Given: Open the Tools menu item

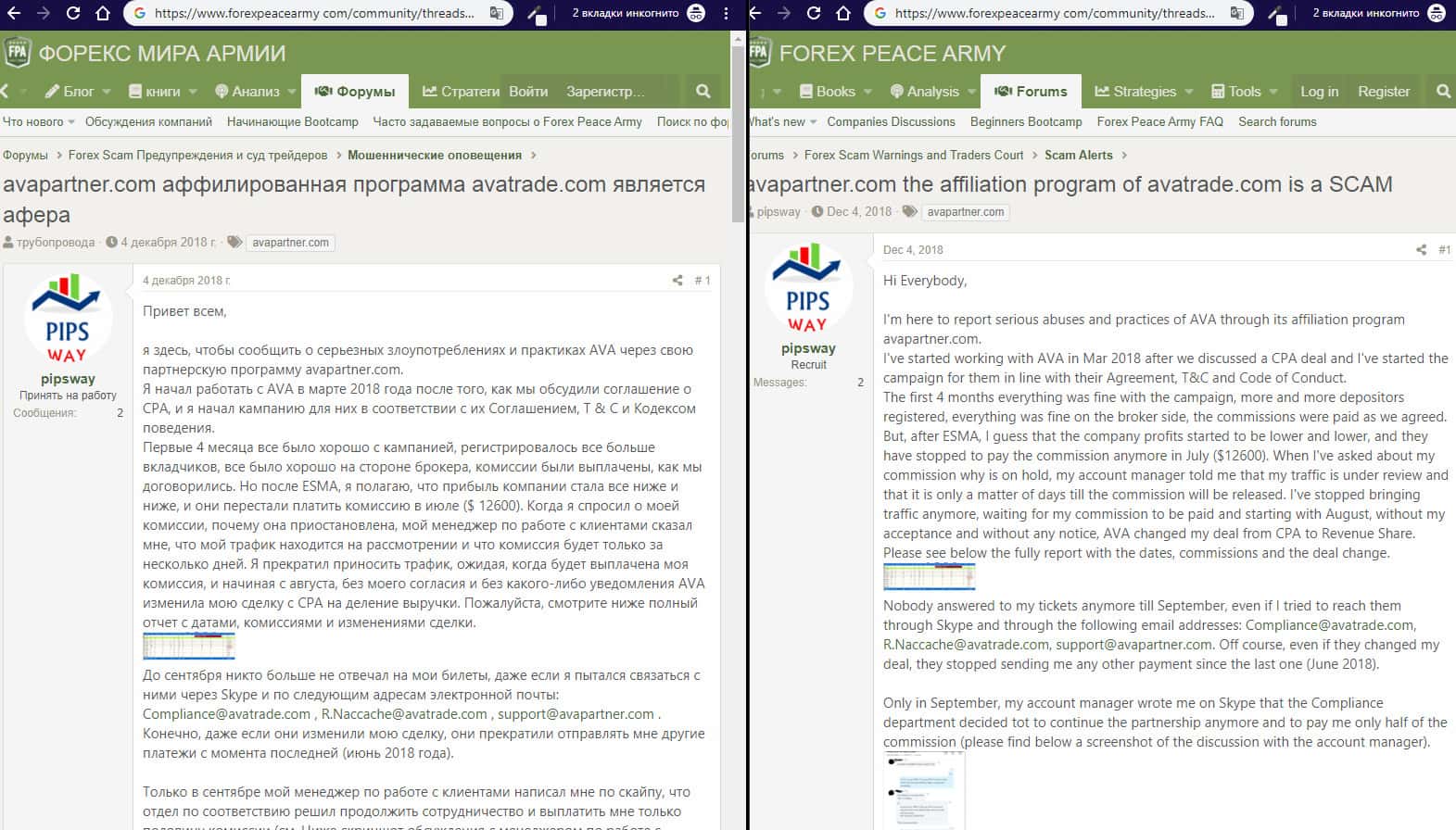Looking at the screenshot, I should coord(1235,92).
